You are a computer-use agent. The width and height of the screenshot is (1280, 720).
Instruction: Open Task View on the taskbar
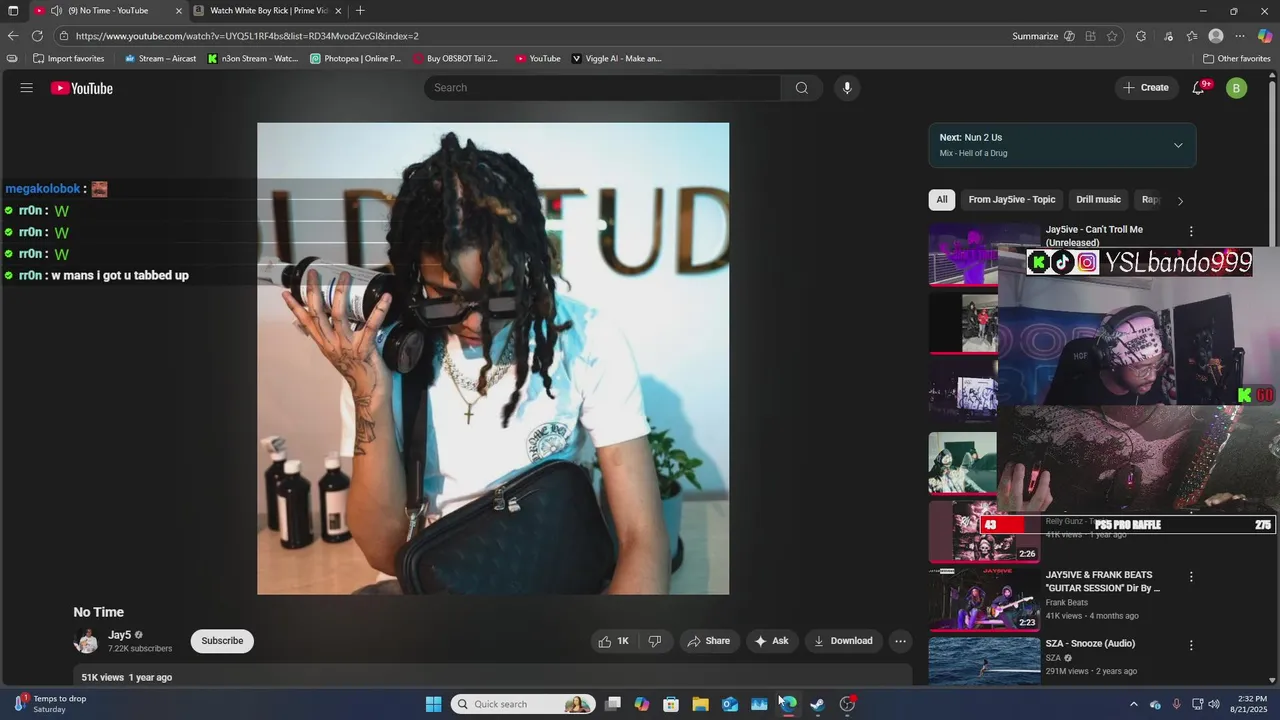pos(613,704)
